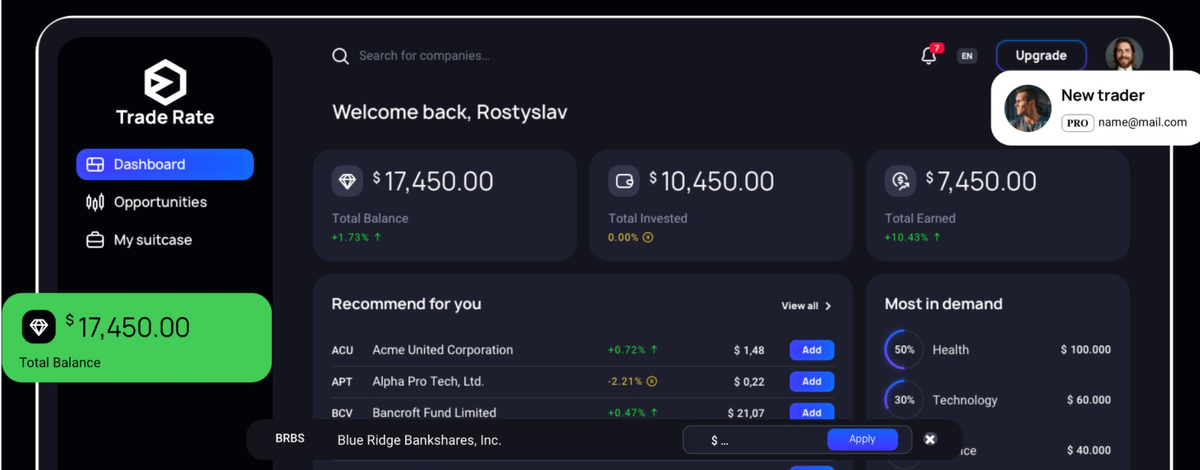Screen dimensions: 1200x470
Task: Click Acme United Corporation name
Action: (443, 350)
